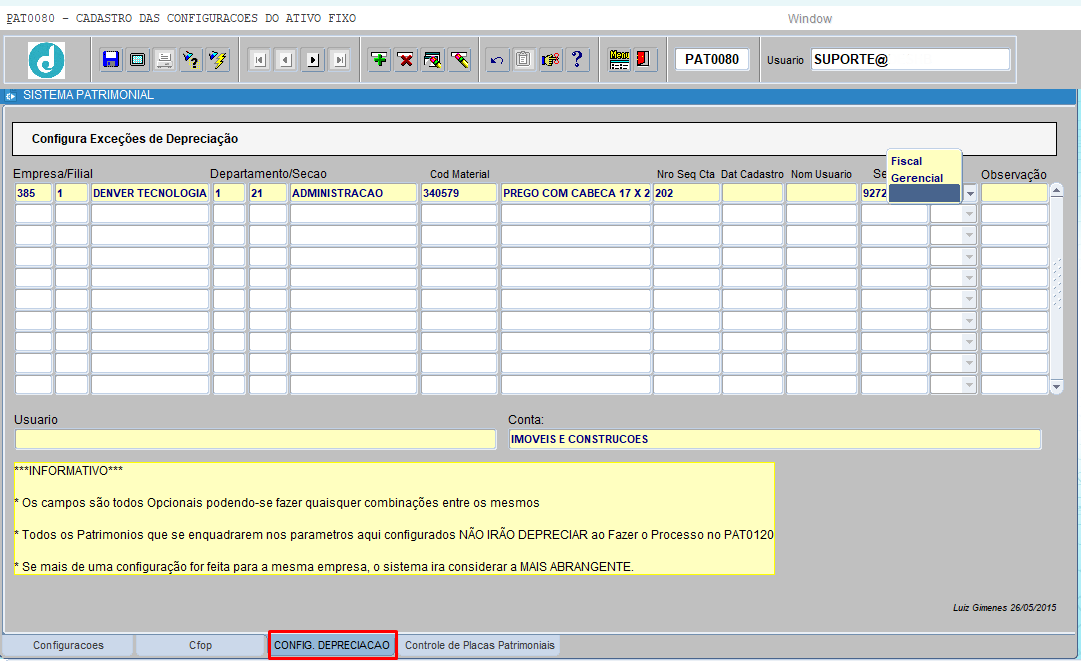Viewport: 1081px width, 661px height.
Task: Click the pointing hand list-of-values icon
Action: tap(551, 60)
